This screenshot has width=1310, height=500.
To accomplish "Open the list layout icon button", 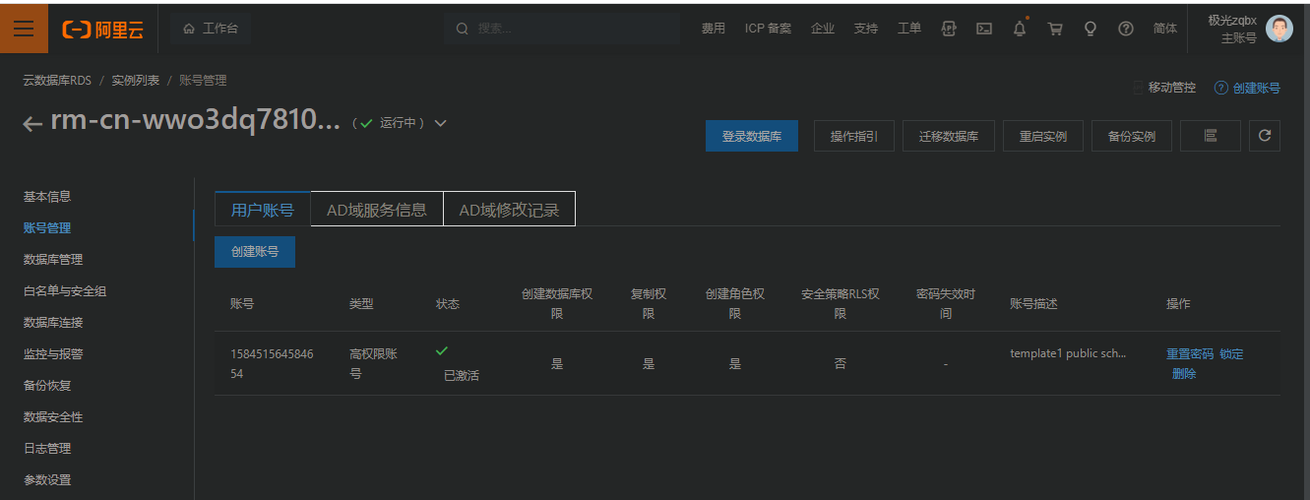I will pos(1210,135).
